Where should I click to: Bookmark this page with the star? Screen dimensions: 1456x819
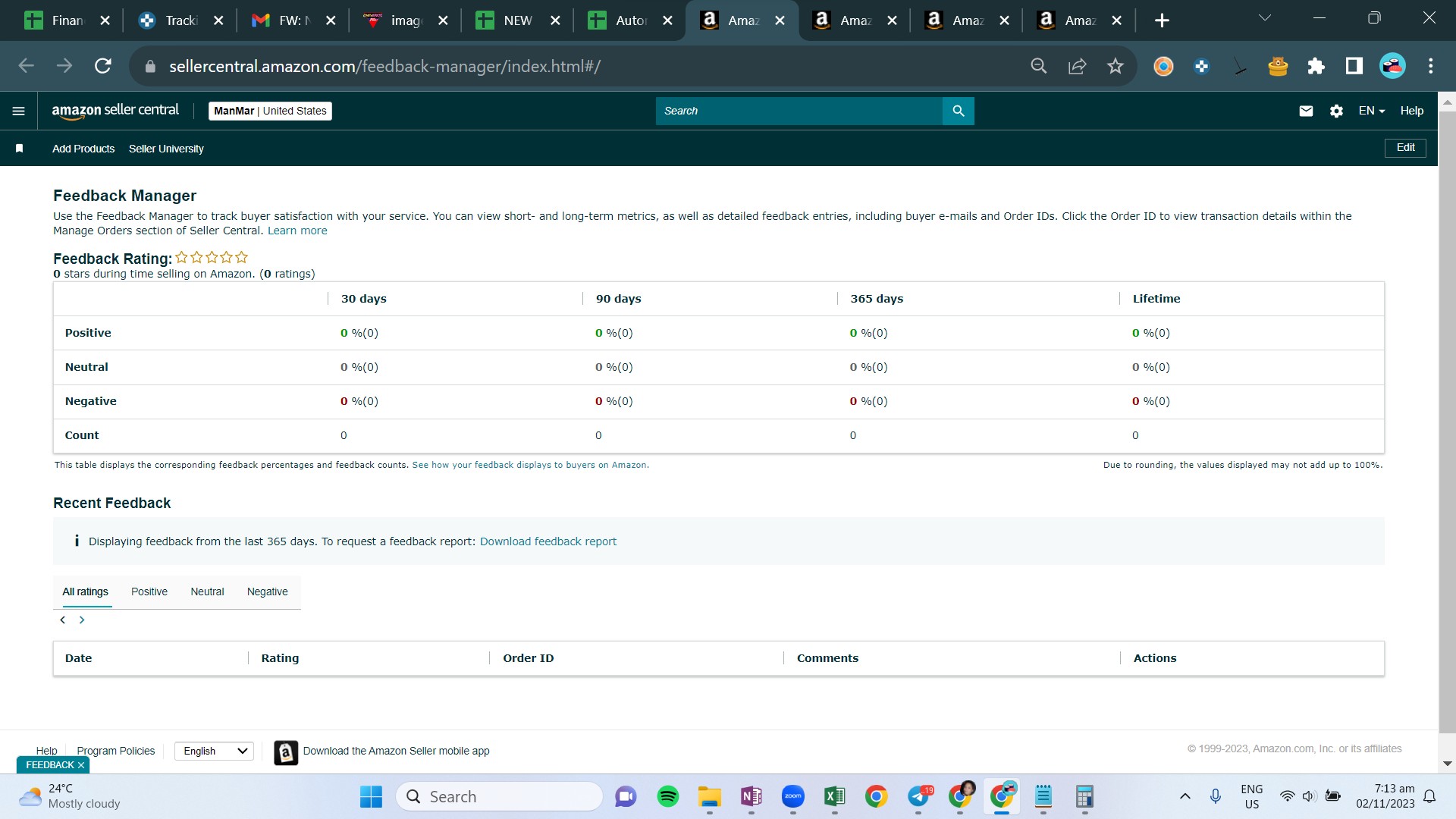(1115, 66)
